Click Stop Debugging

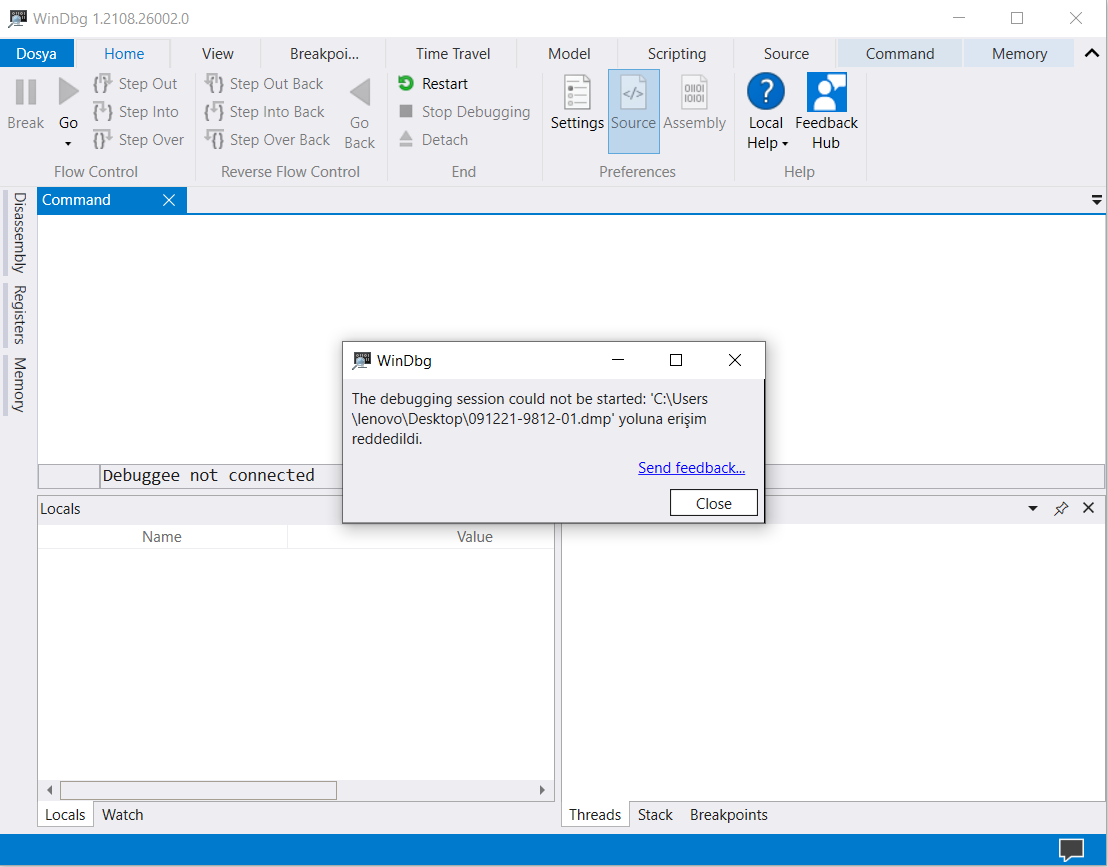pyautogui.click(x=464, y=112)
